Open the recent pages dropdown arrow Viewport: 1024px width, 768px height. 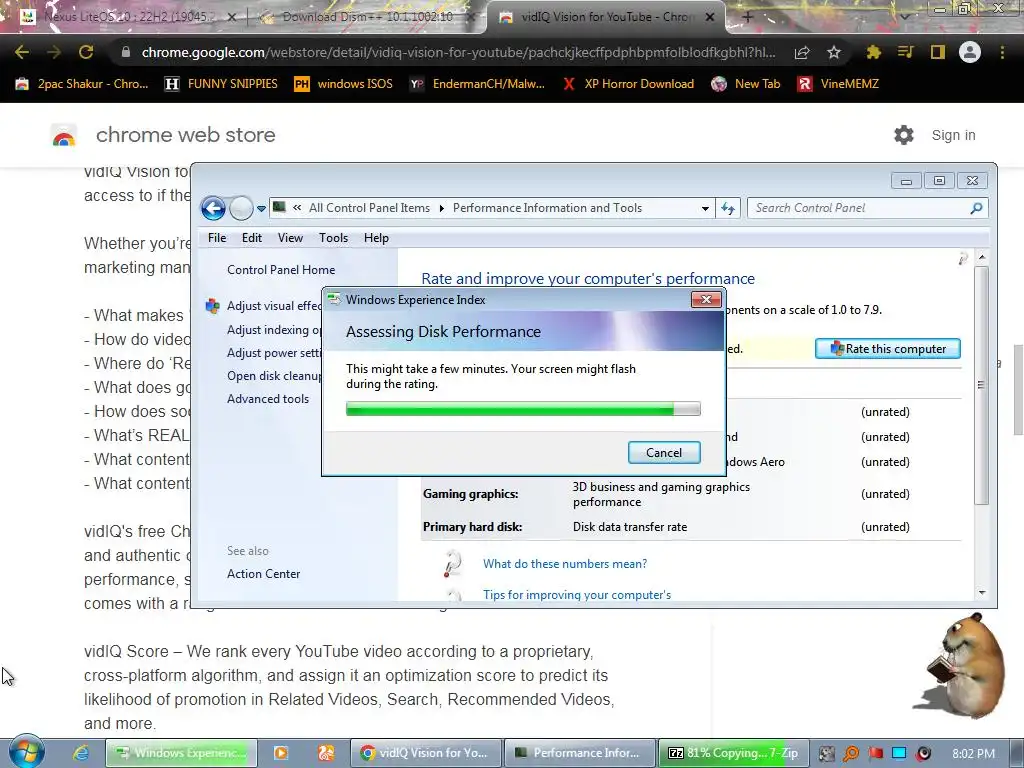point(261,209)
